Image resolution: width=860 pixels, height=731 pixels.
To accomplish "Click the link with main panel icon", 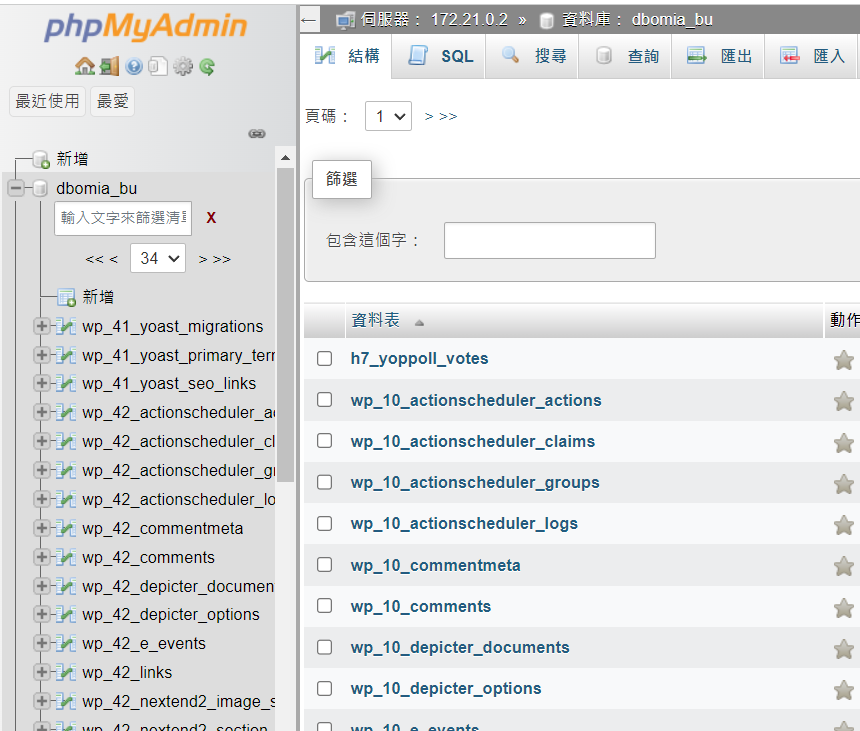I will click(x=257, y=133).
